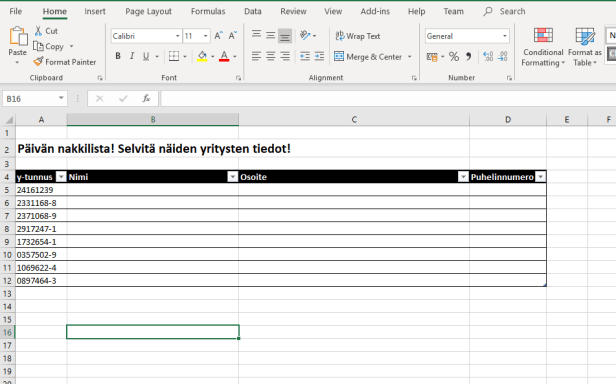Apply percent style
This screenshot has width=616, height=384.
pos(454,57)
